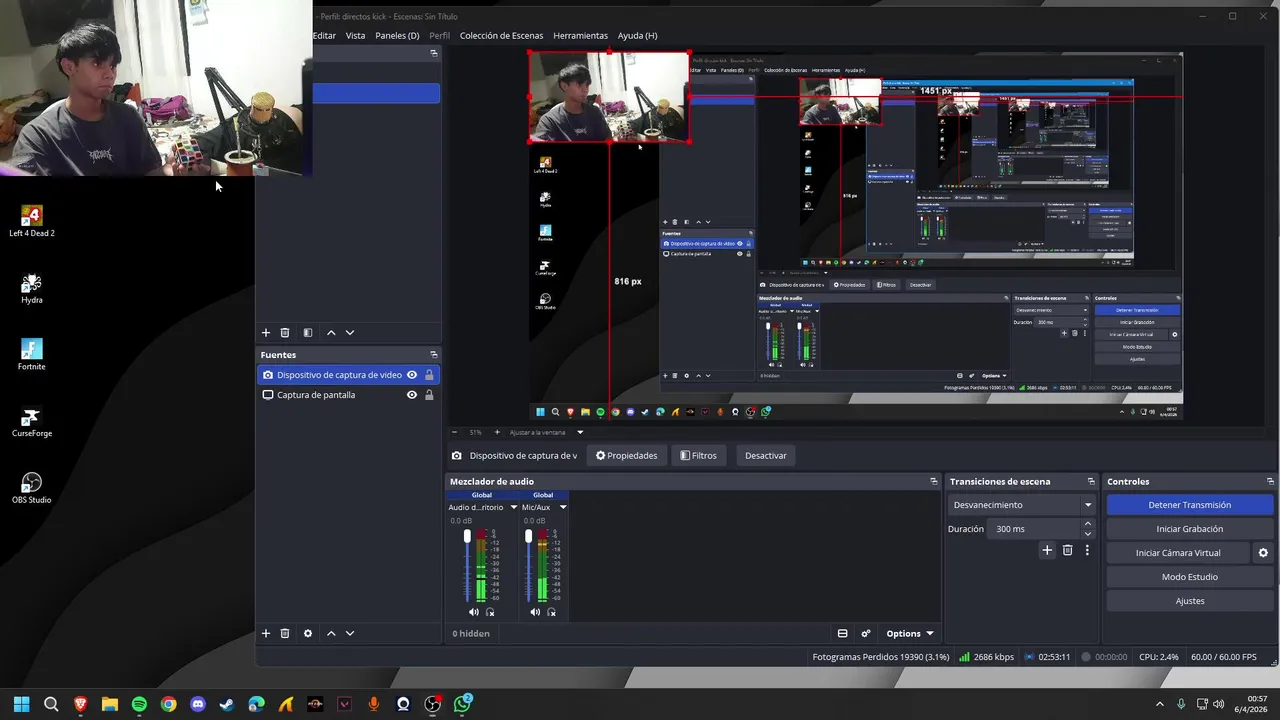Lock Captura de pantalla source
Viewport: 1280px width, 720px height.
[x=429, y=395]
